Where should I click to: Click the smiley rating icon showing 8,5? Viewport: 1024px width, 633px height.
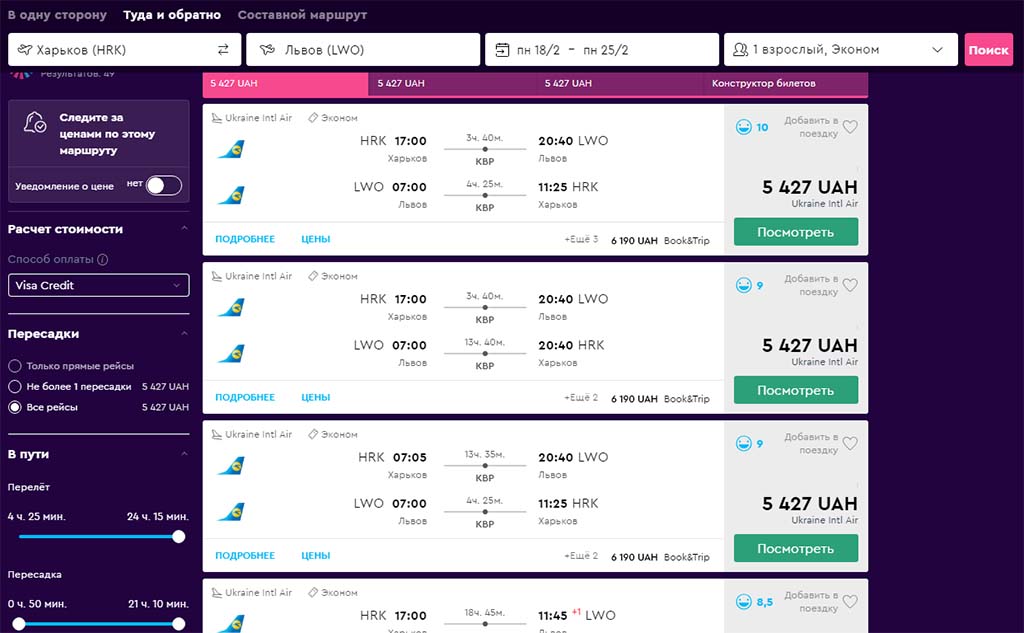click(x=743, y=602)
